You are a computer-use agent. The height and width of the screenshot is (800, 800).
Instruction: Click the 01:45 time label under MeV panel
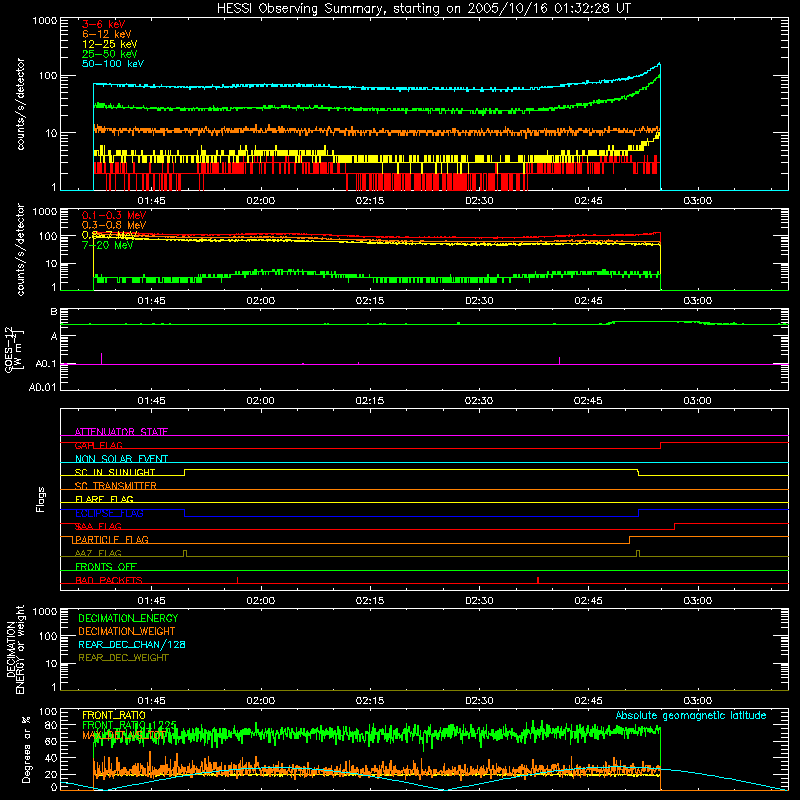coord(152,301)
